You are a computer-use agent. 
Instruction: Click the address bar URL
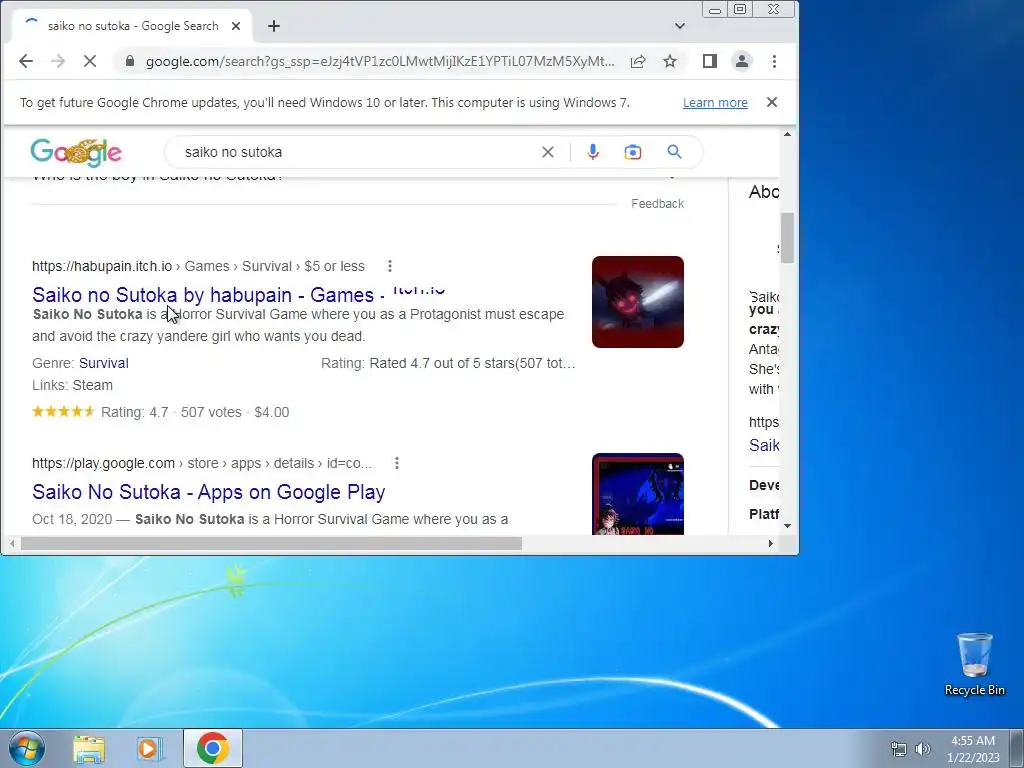click(380, 61)
